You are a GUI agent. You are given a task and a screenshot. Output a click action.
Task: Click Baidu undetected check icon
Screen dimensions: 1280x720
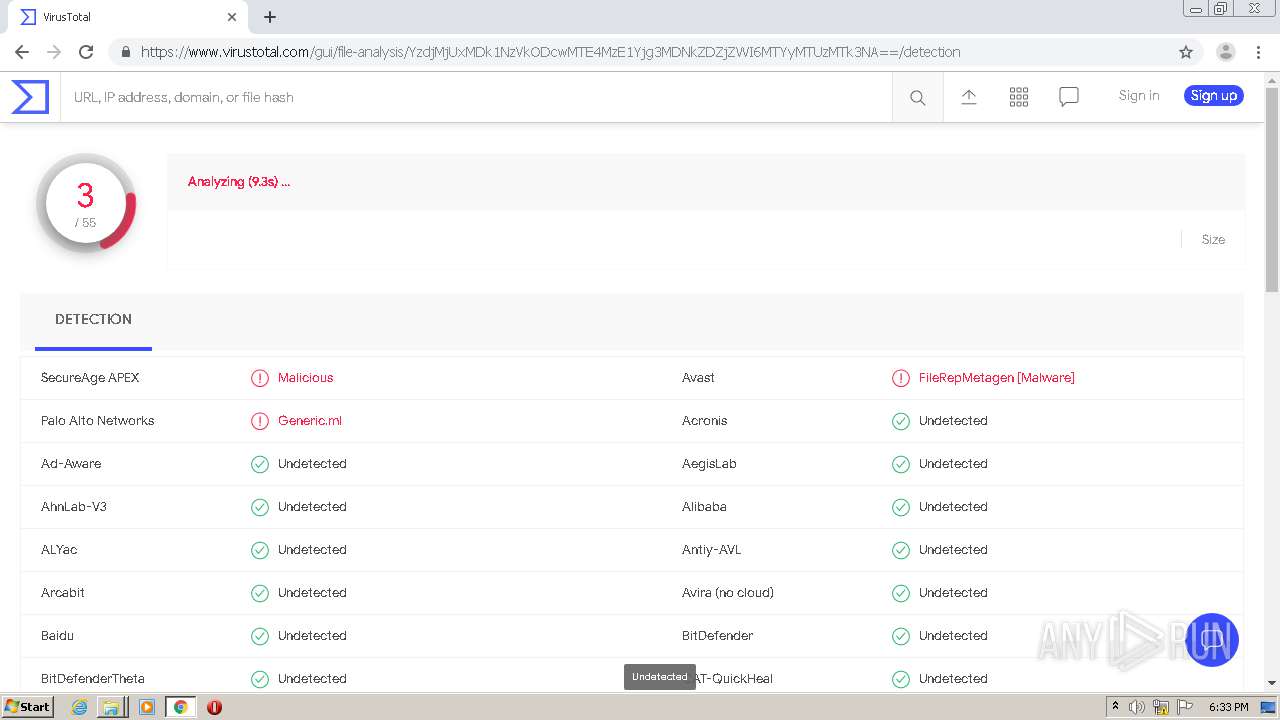[x=260, y=636]
